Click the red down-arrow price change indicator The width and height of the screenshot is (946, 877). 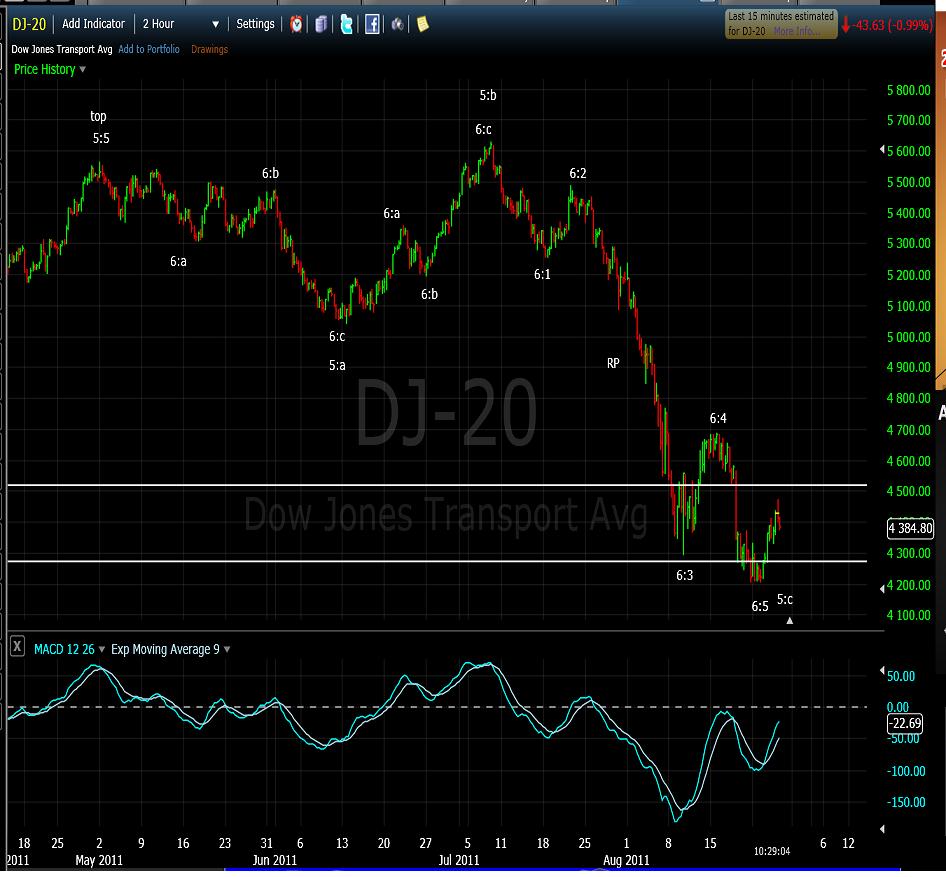point(846,25)
